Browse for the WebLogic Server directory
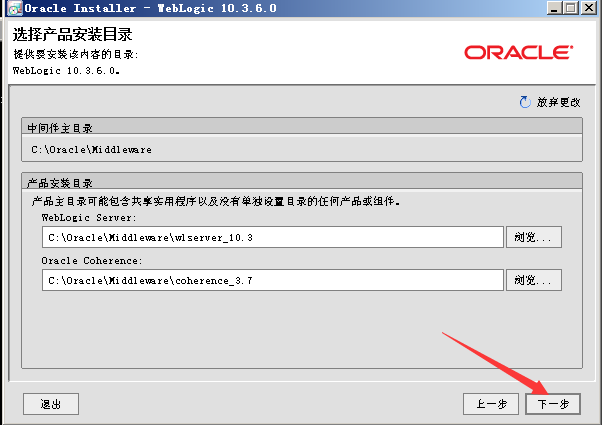The width and height of the screenshot is (602, 425). point(534,237)
